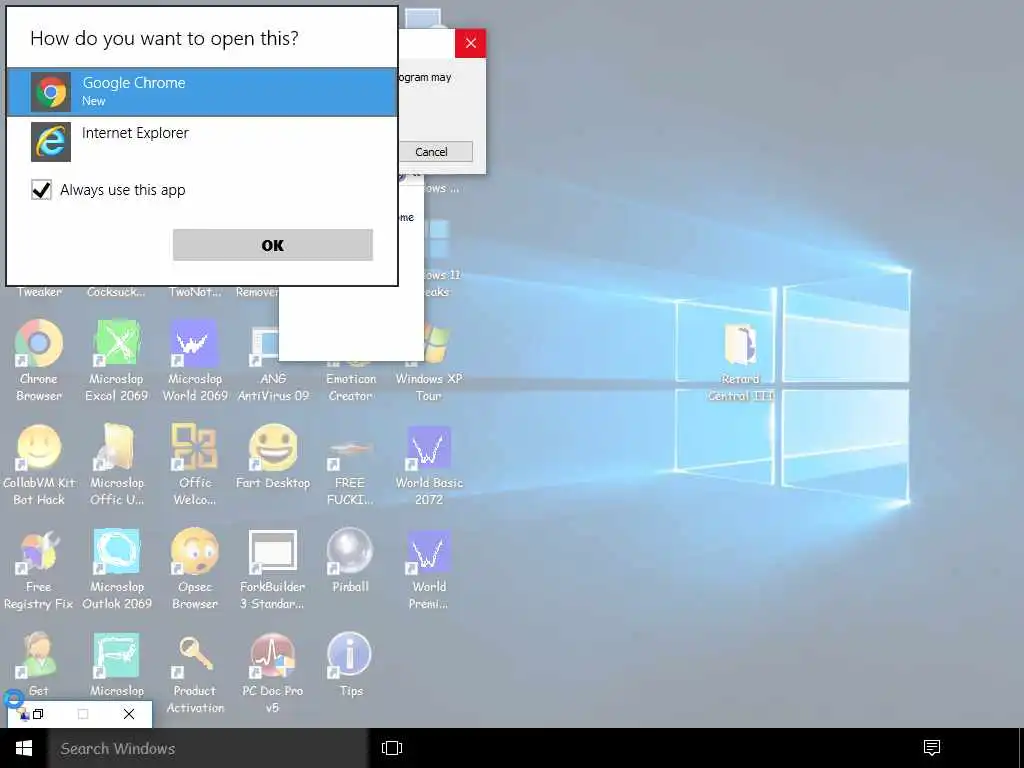Close the small minimized window bar
The height and width of the screenshot is (768, 1024).
click(x=129, y=714)
